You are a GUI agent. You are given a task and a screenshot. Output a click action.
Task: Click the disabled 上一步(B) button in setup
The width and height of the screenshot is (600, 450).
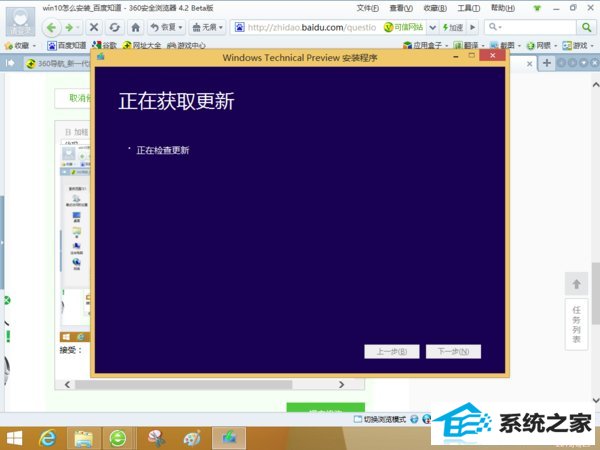pos(392,351)
